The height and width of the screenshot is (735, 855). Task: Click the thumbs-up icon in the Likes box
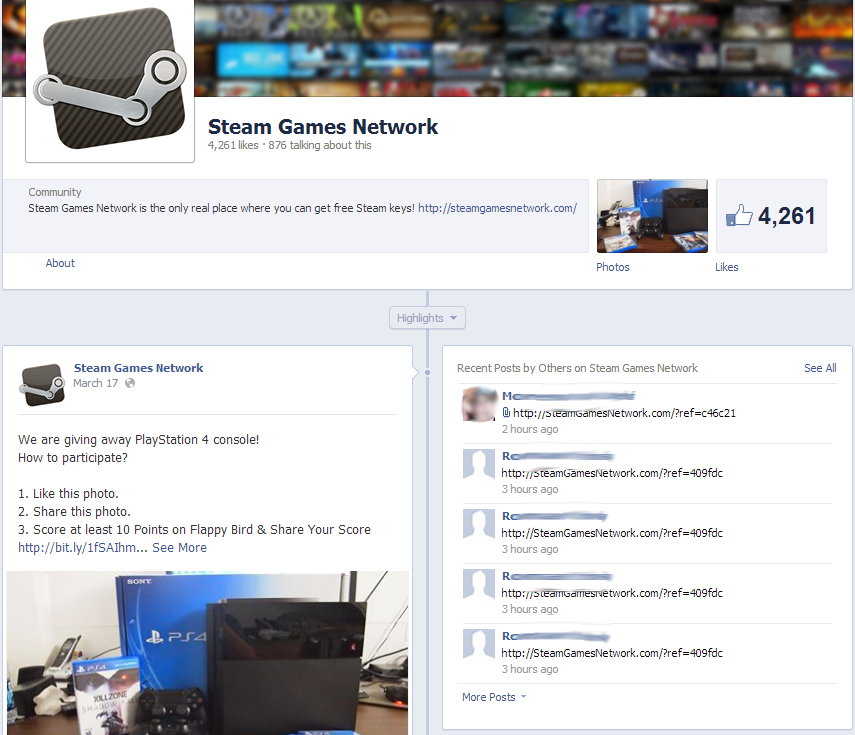pos(739,216)
